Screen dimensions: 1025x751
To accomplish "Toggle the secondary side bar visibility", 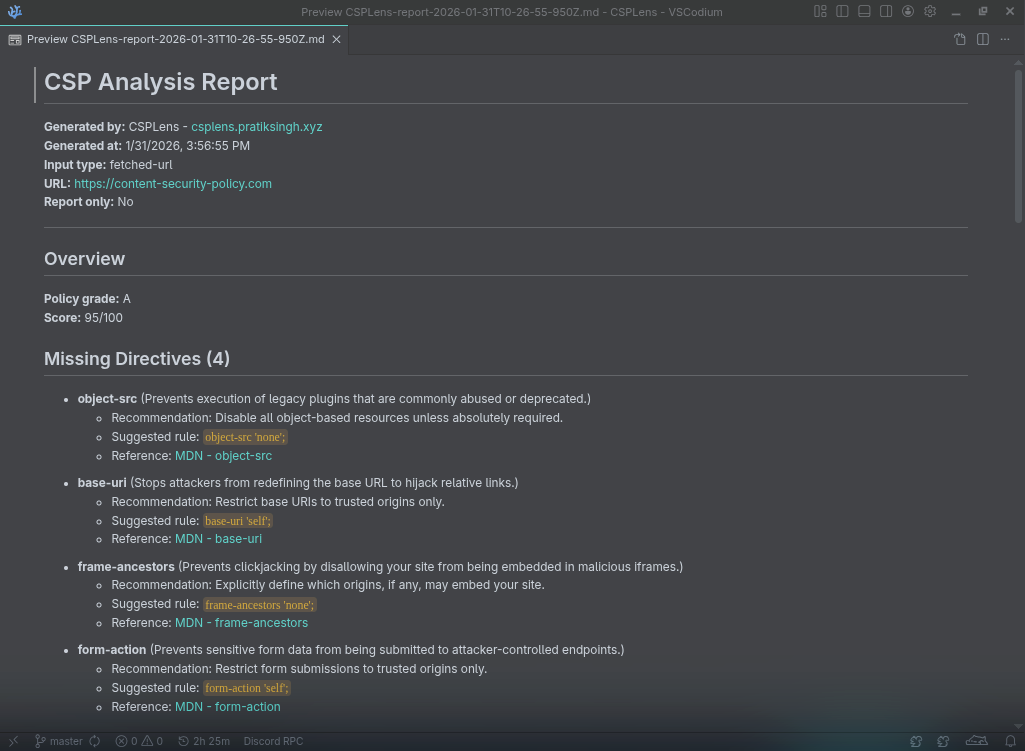I will click(x=886, y=12).
